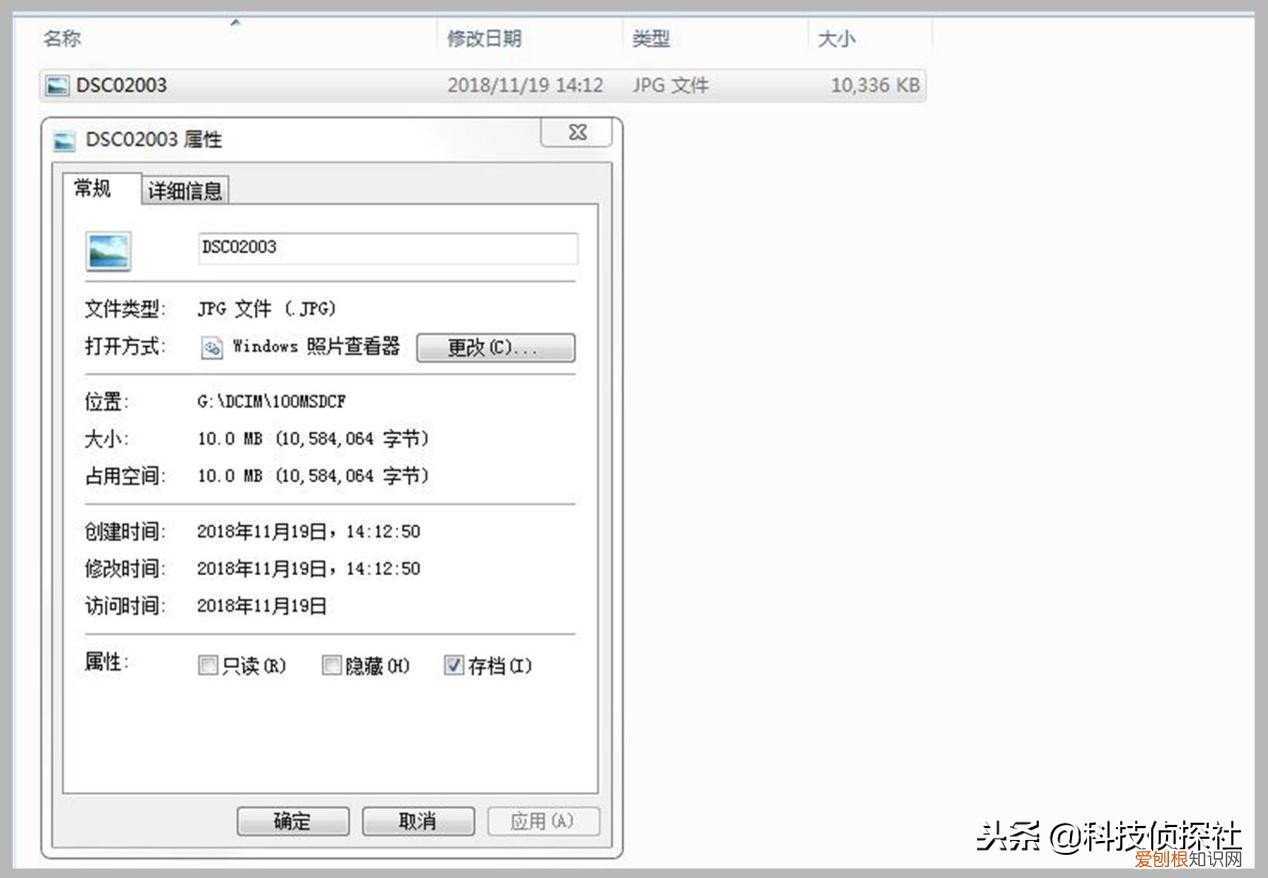The image size is (1268, 878).
Task: Click the dialog close button icon
Action: point(576,132)
